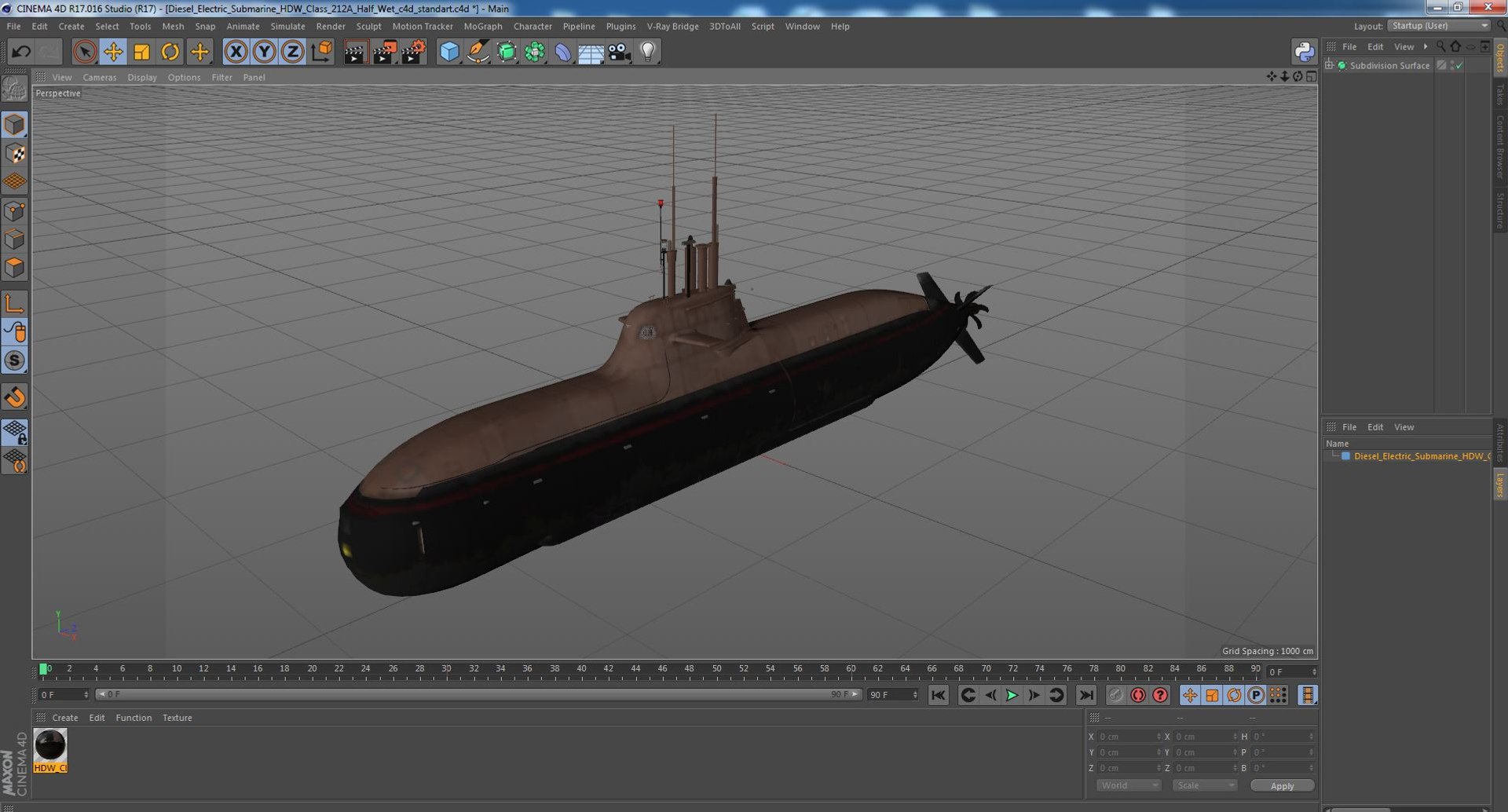Open viewport Display menu
Image resolution: width=1508 pixels, height=812 pixels.
pyautogui.click(x=142, y=77)
